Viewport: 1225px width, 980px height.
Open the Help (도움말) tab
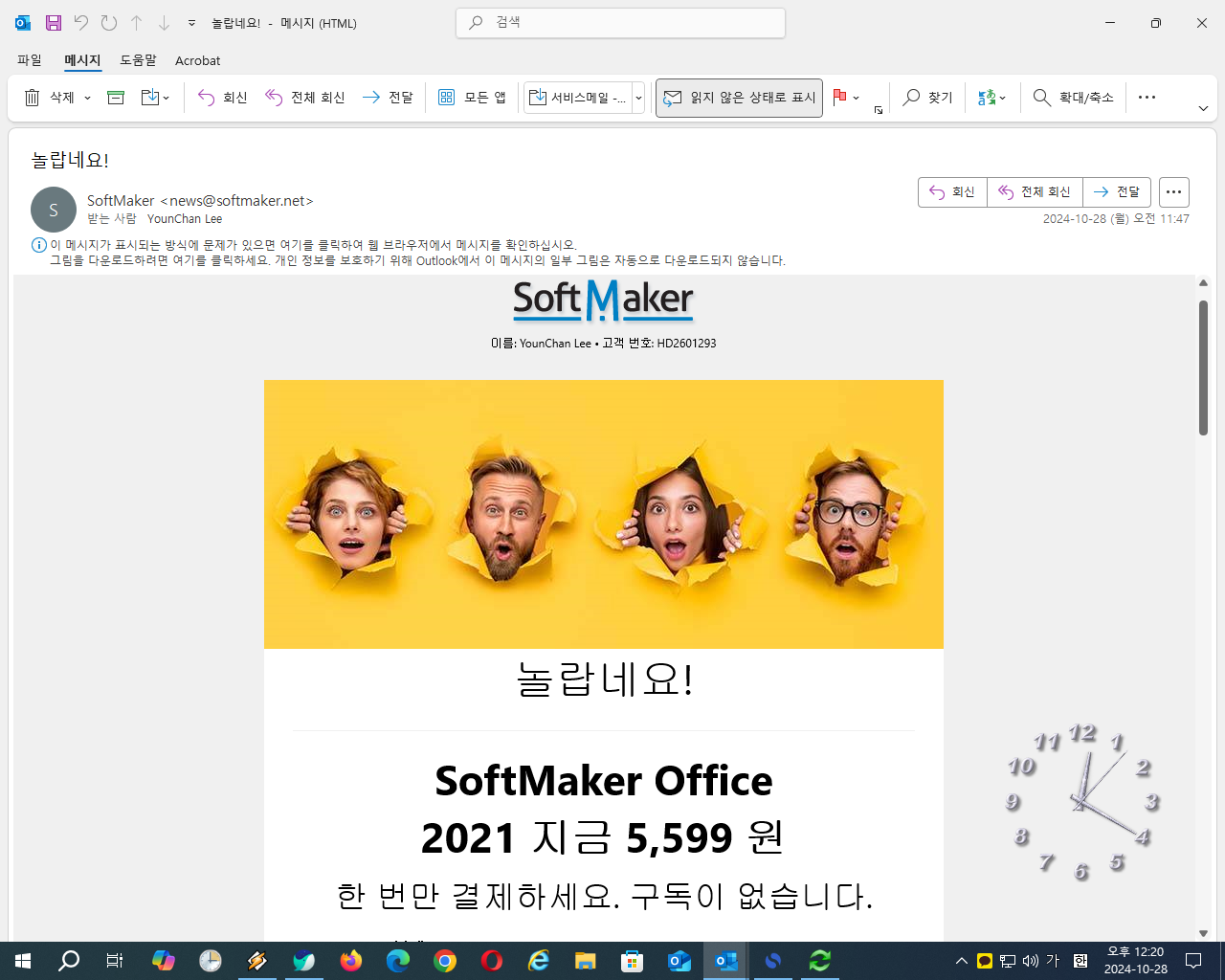click(138, 60)
